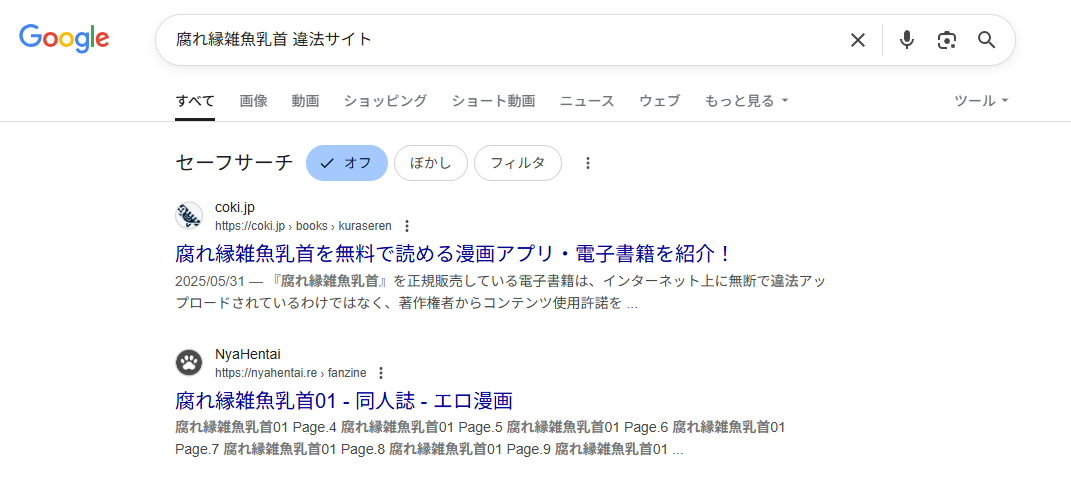Set SafeSearch to ぼかし
This screenshot has height=480, width=1071.
(x=430, y=163)
